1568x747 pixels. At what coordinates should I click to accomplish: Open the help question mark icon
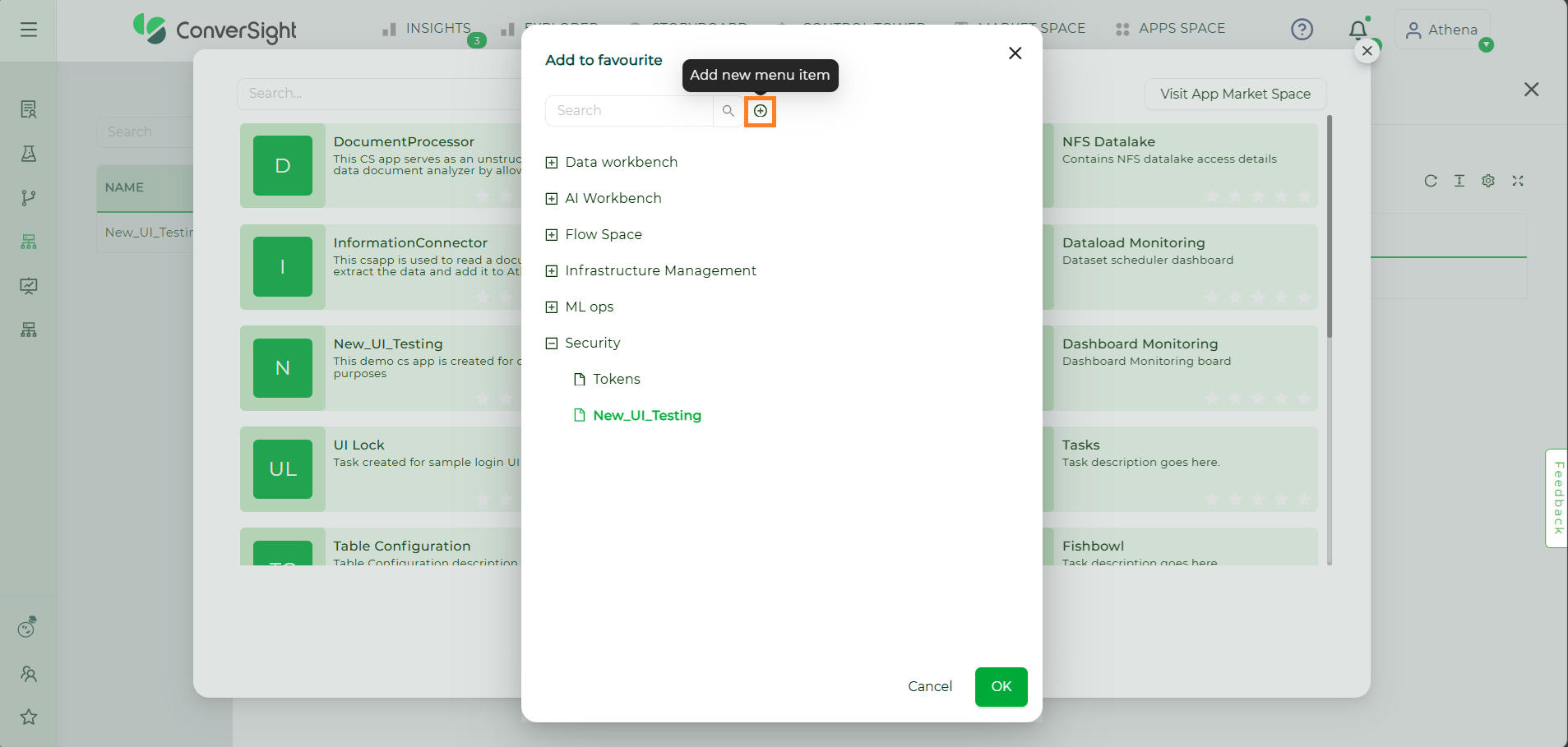pyautogui.click(x=1302, y=30)
